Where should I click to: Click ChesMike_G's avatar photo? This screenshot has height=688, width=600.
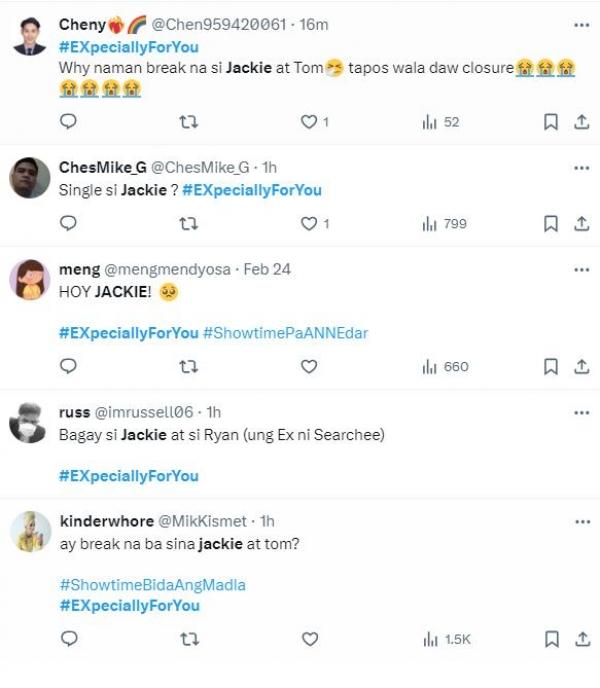coord(30,179)
